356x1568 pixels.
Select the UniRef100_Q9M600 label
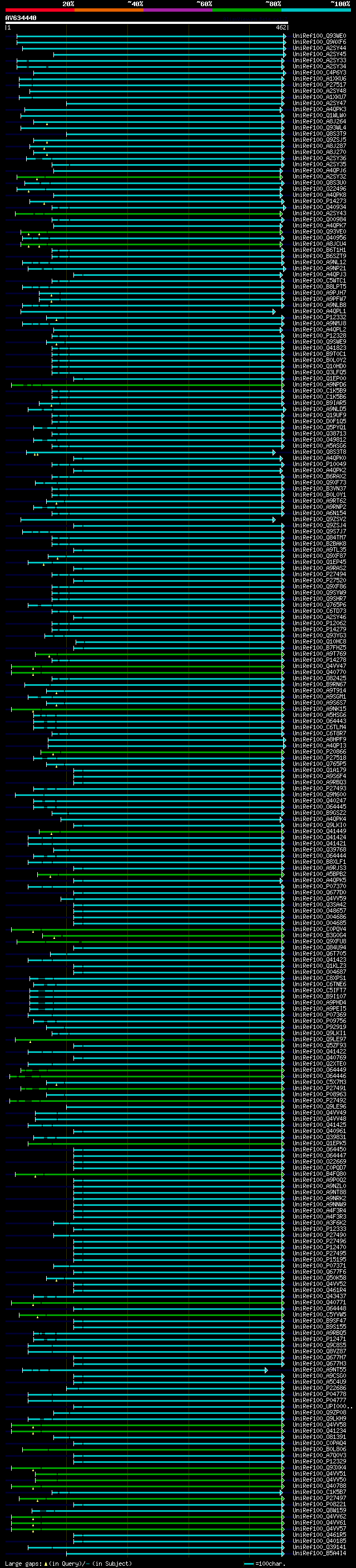[319, 794]
